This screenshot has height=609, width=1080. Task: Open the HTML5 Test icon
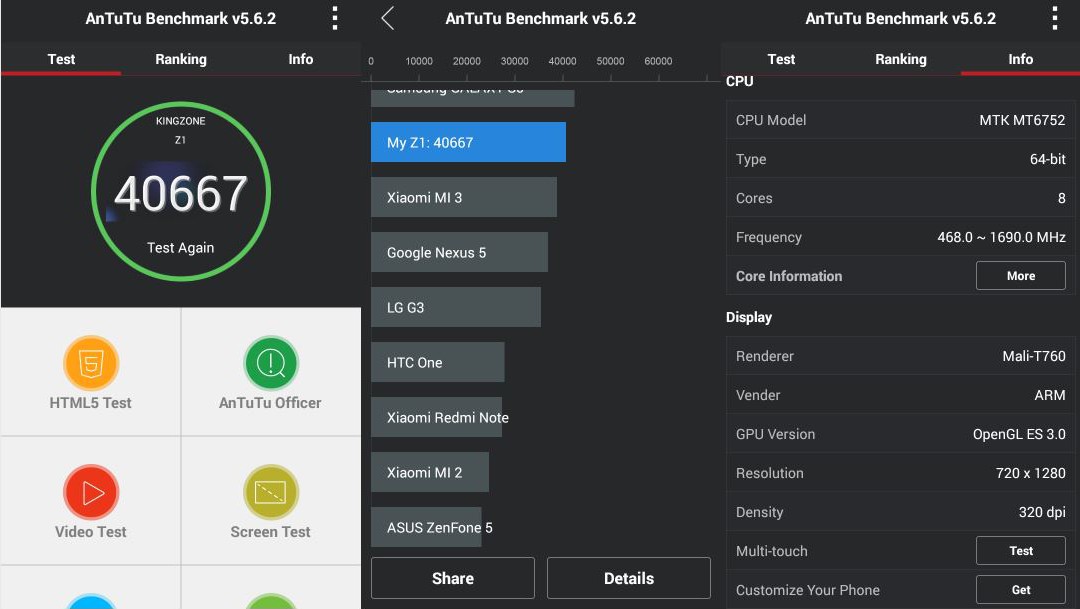(x=91, y=363)
